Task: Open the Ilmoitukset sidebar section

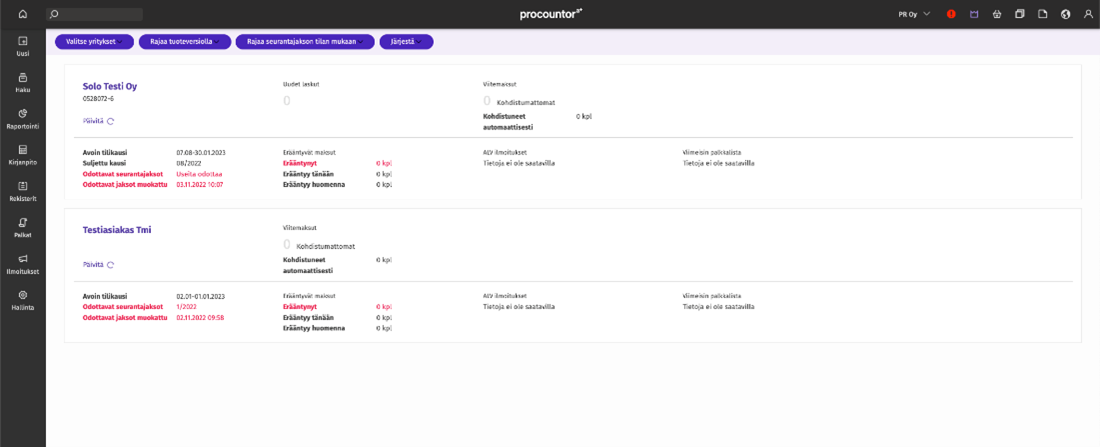Action: 23,264
